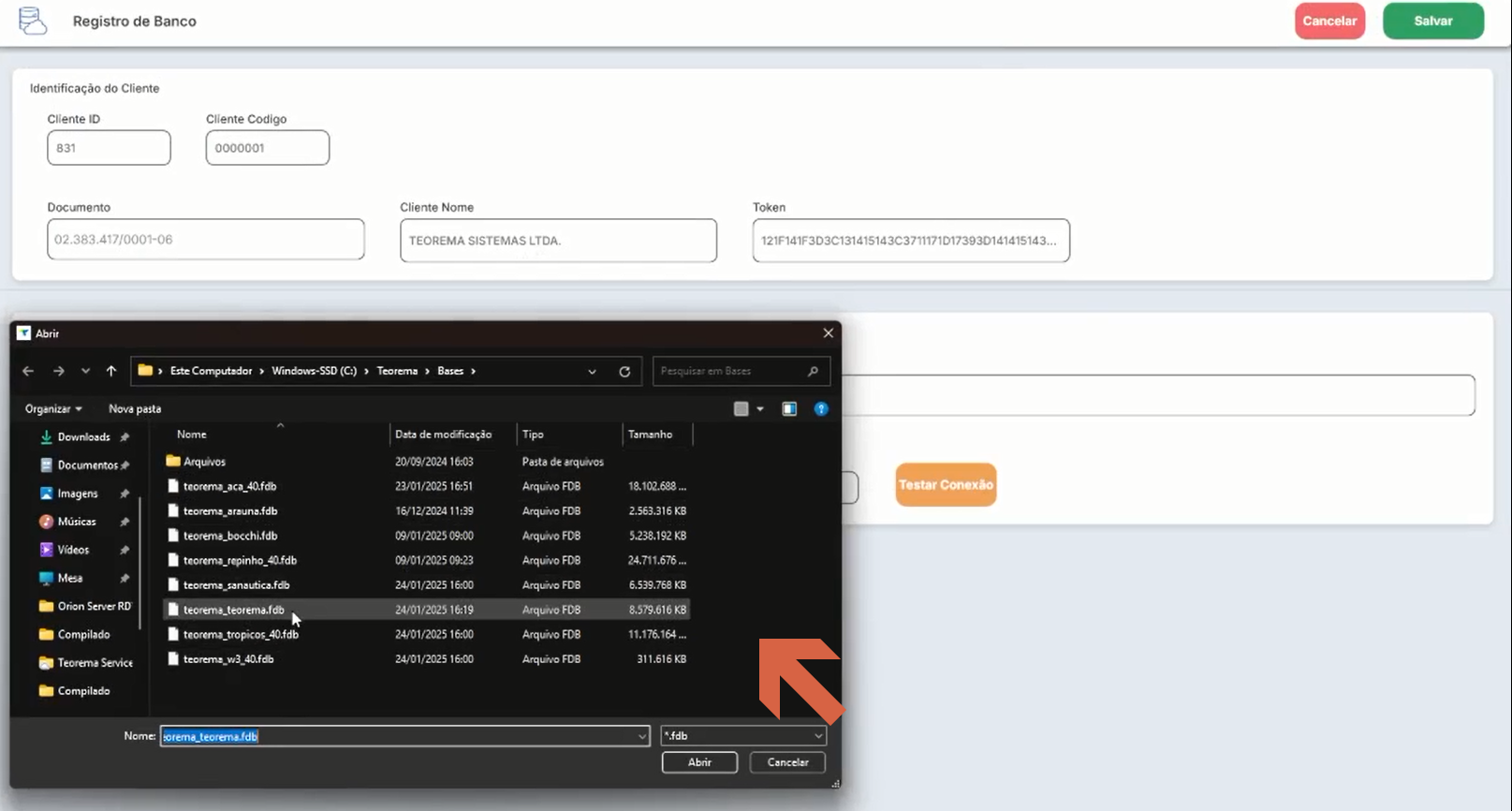Go up one folder level arrow
Screen dimensions: 1512x811
click(111, 372)
